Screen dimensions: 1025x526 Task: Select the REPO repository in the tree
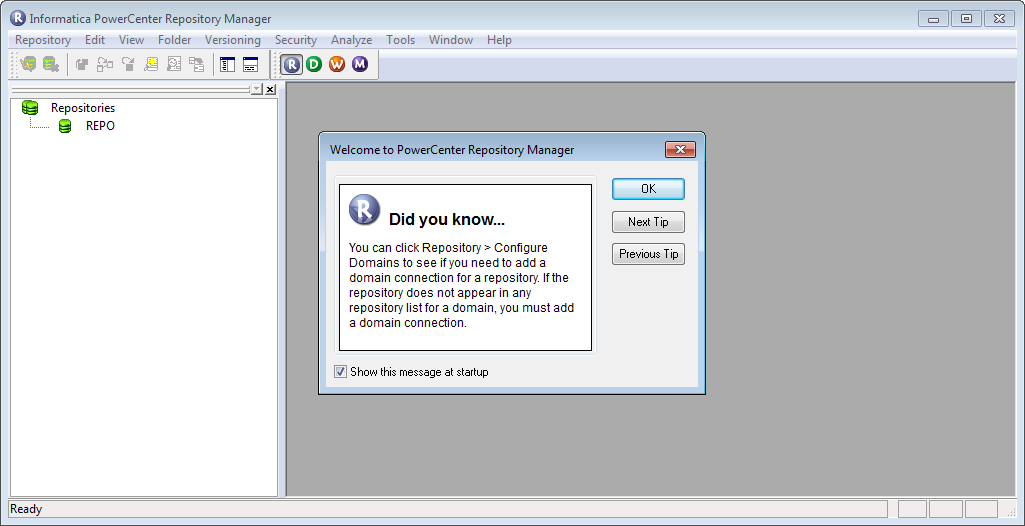[x=100, y=126]
